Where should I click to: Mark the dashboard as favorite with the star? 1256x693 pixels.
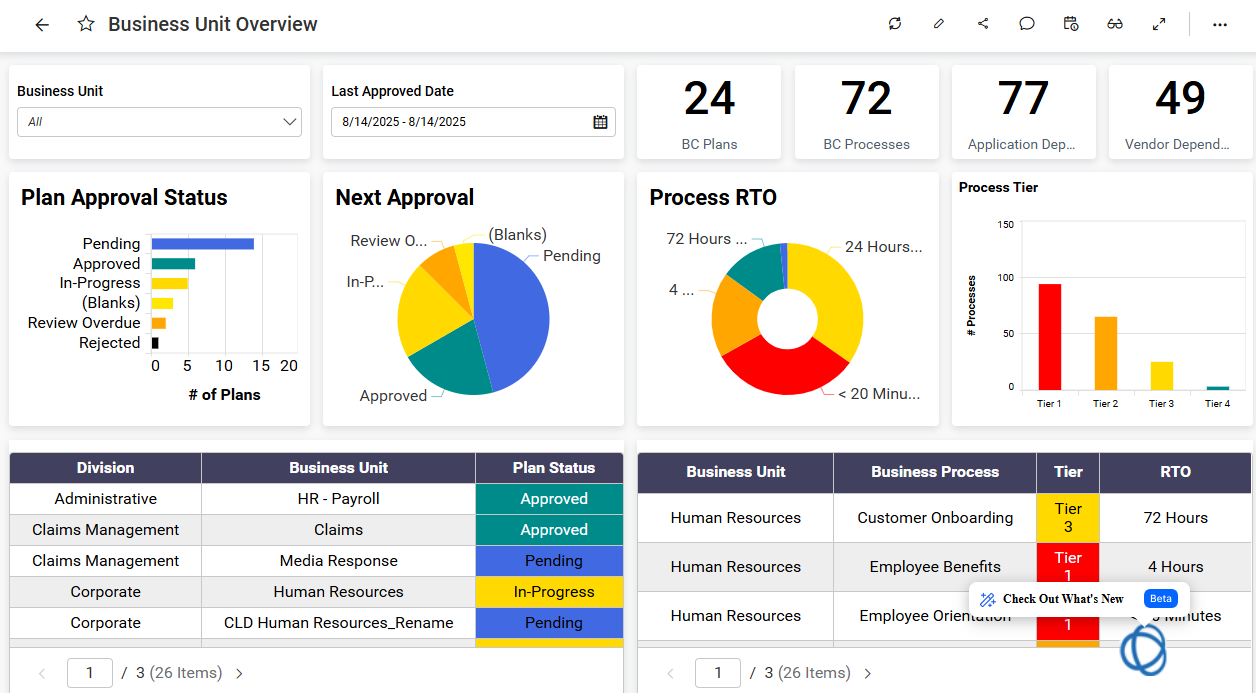86,25
